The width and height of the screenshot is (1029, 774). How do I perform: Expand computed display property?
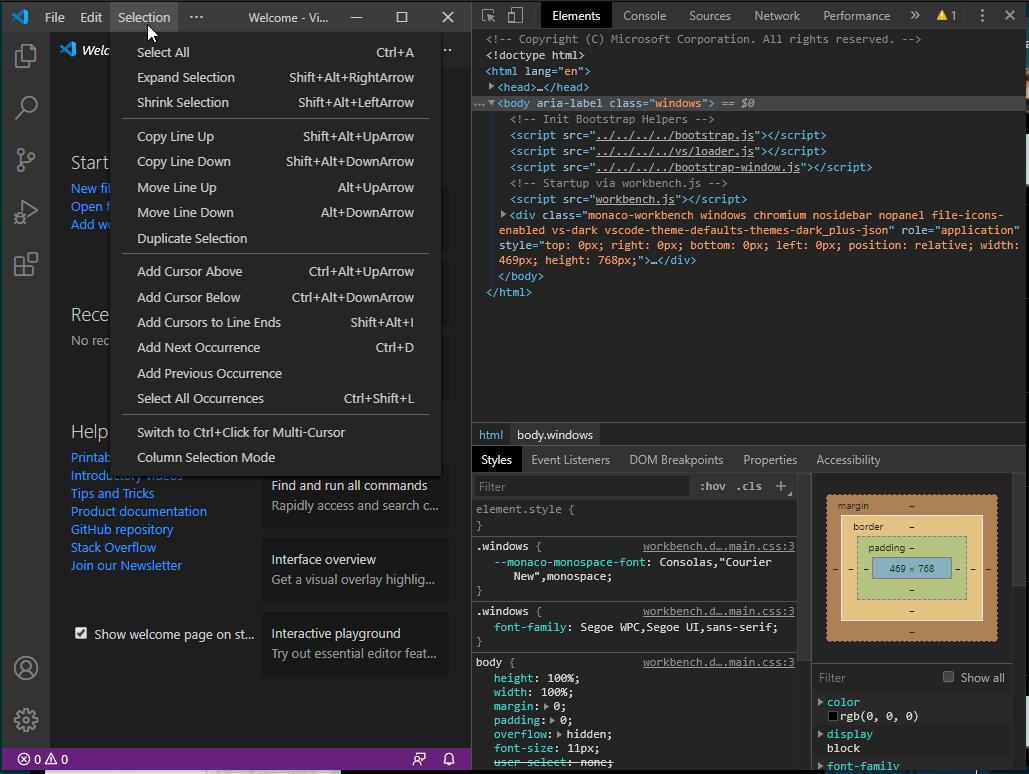click(x=821, y=734)
